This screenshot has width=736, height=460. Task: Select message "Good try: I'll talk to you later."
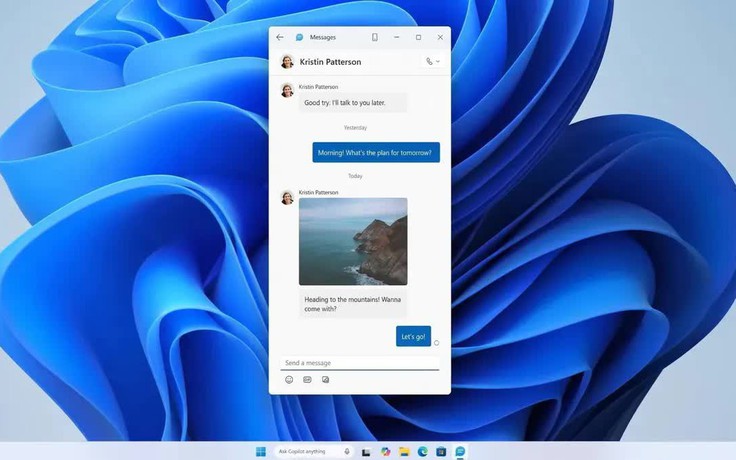[x=353, y=102]
